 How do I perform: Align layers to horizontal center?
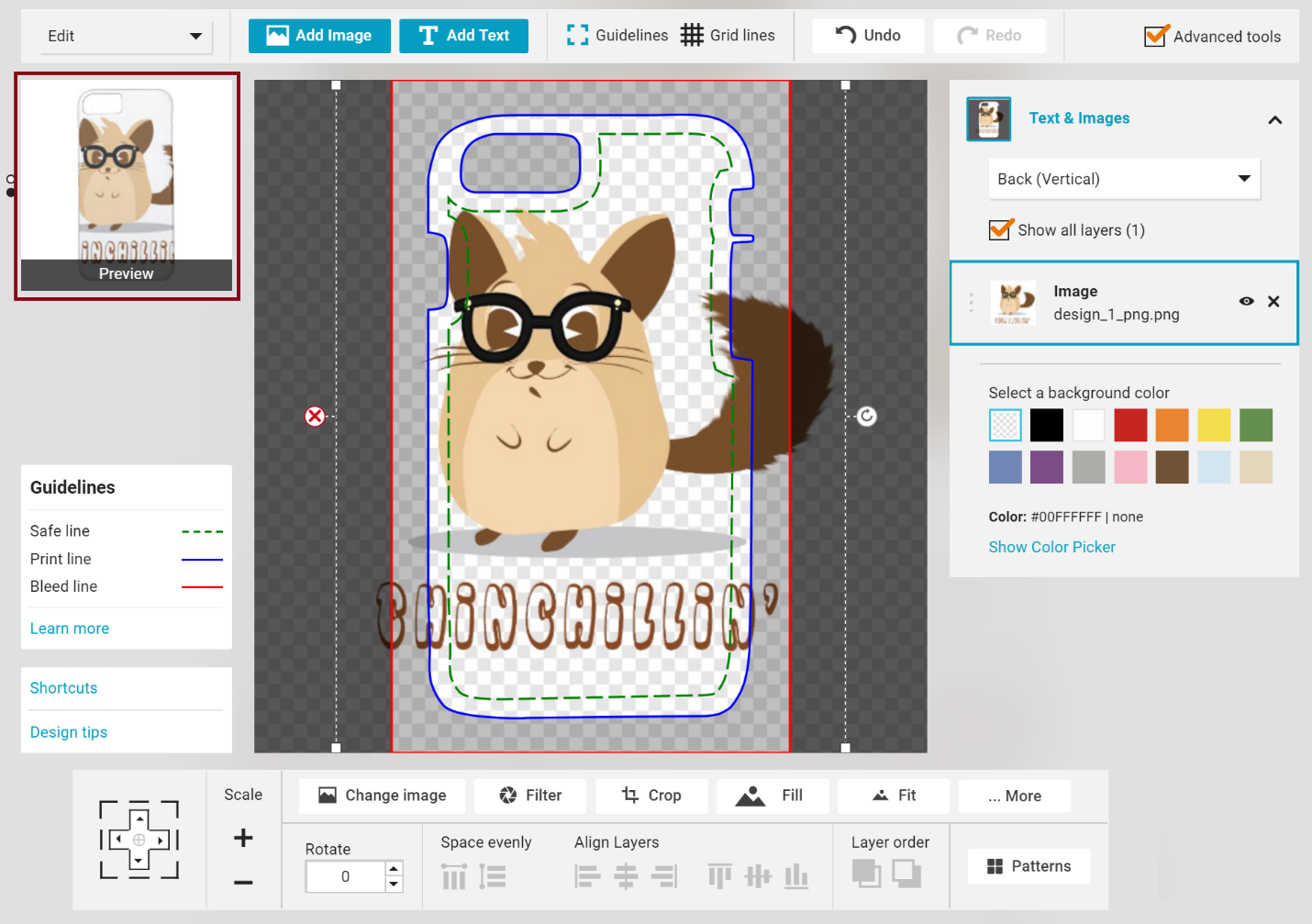(x=626, y=876)
